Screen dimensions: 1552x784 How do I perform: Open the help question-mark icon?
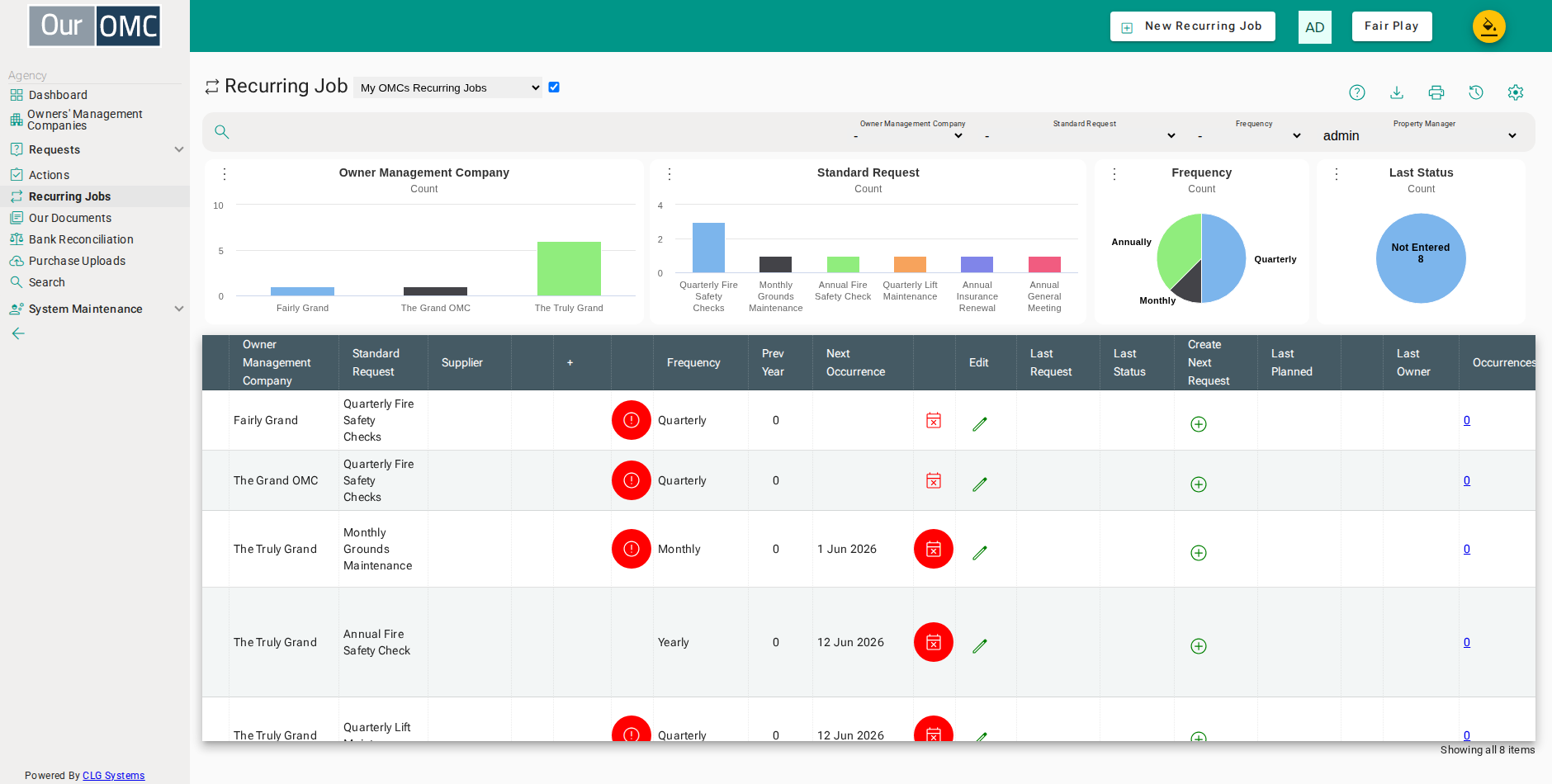(1357, 92)
